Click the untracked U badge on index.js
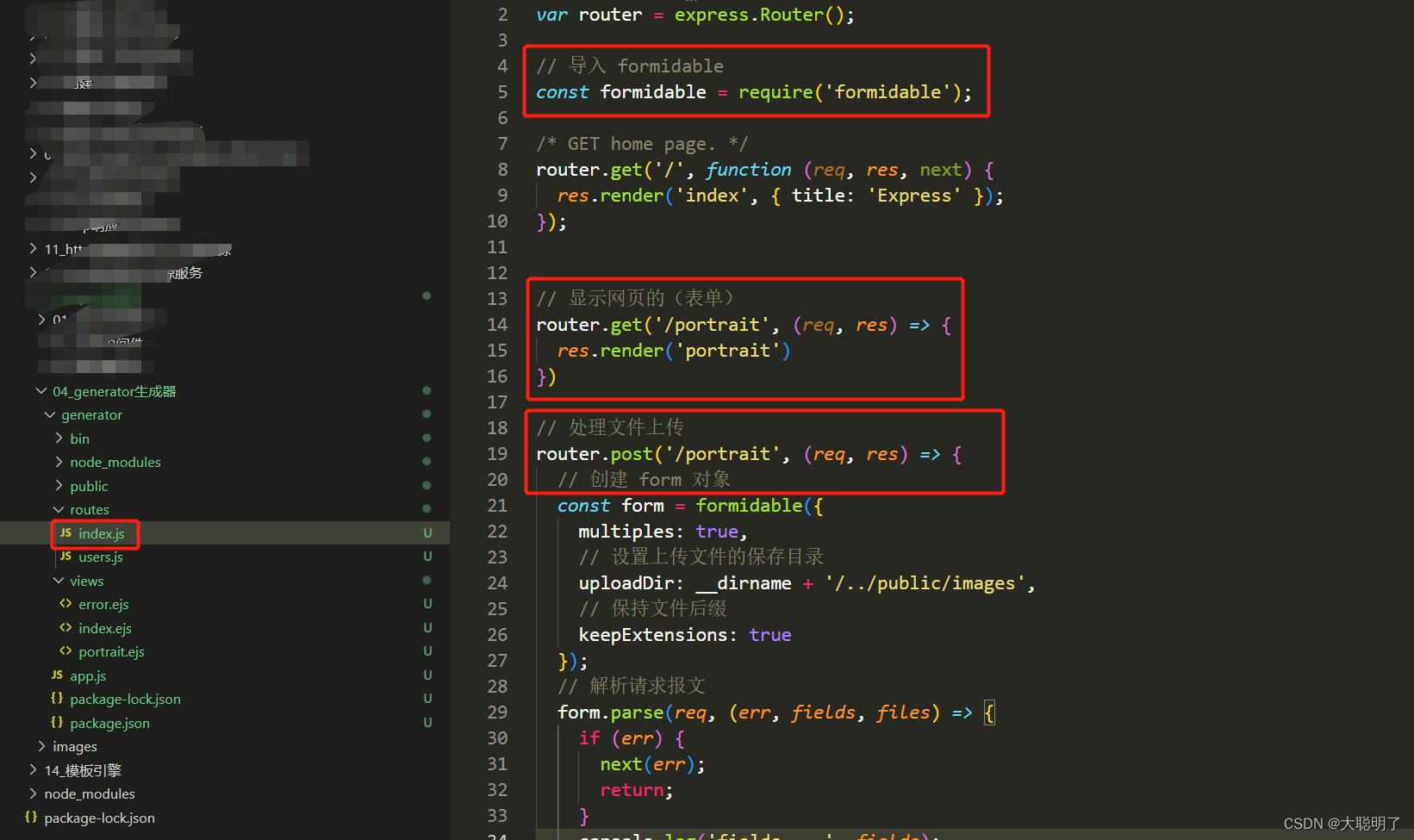 [x=427, y=533]
